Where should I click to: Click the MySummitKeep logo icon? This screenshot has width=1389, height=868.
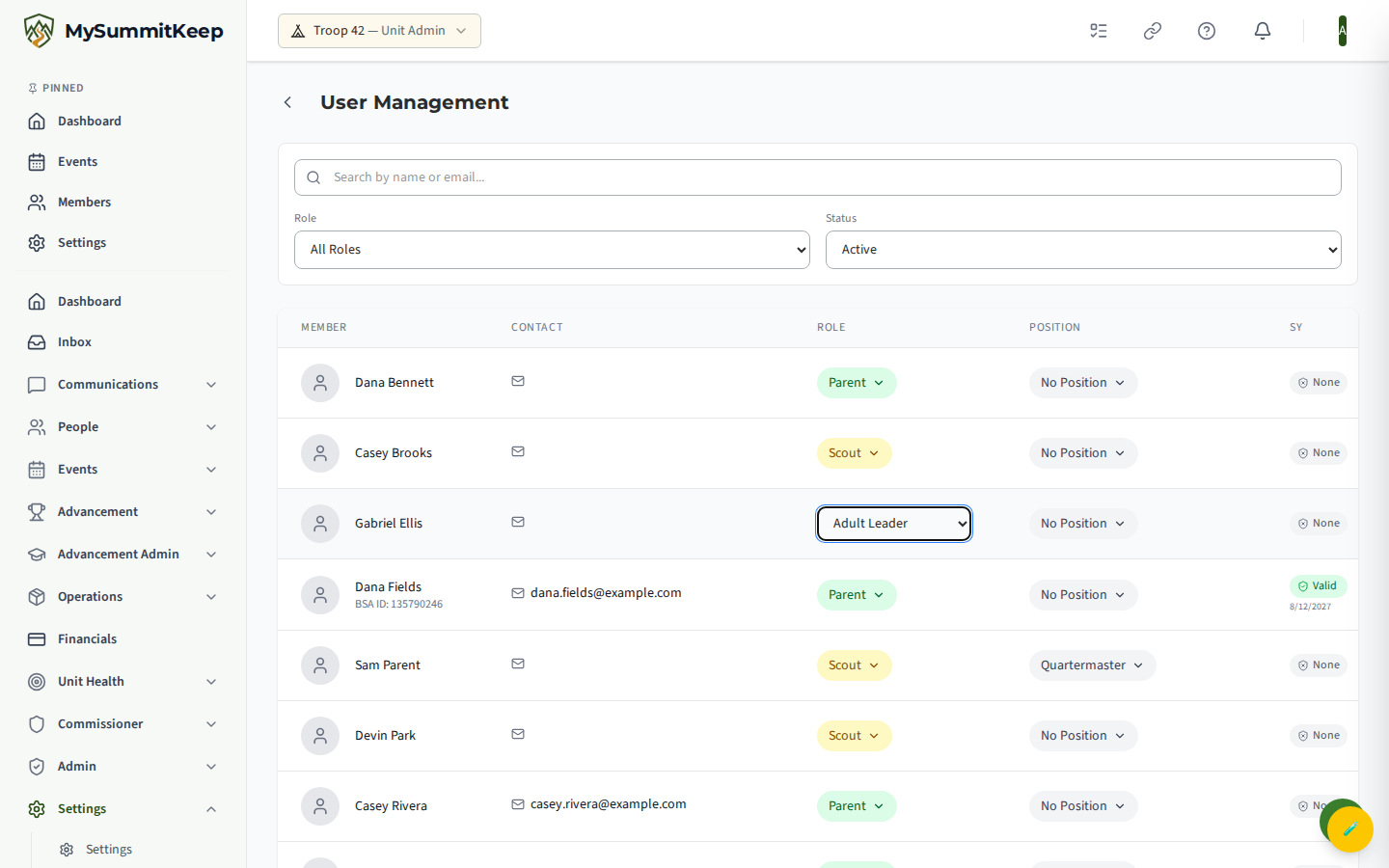(x=39, y=31)
